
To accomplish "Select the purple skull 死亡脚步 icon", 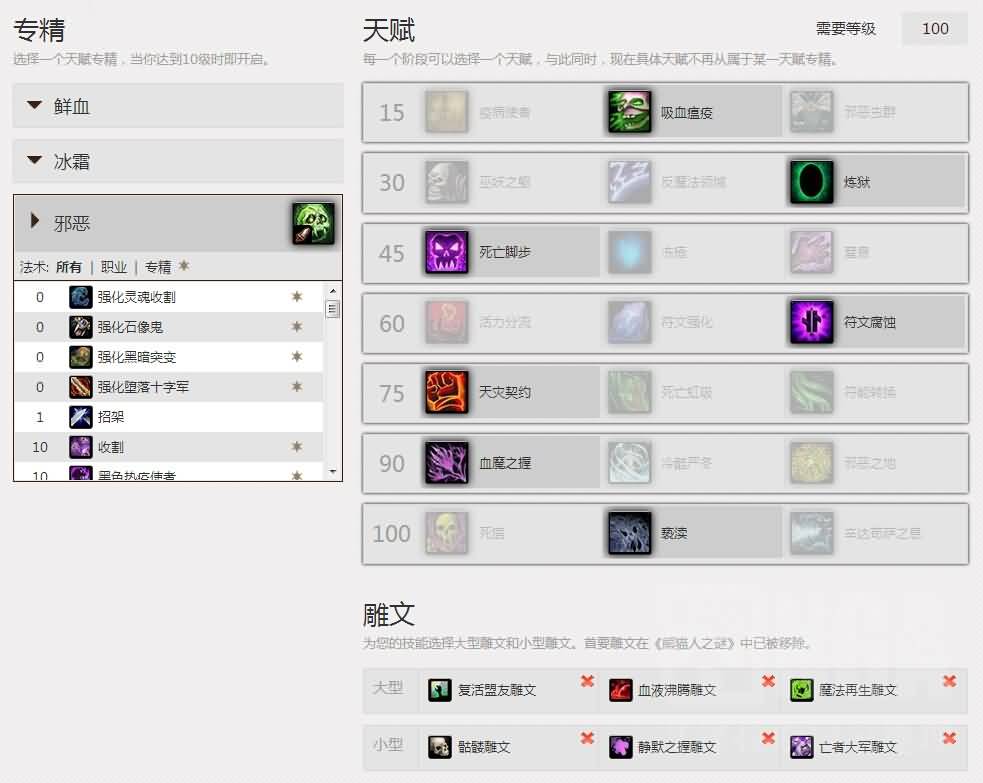I will [x=447, y=252].
